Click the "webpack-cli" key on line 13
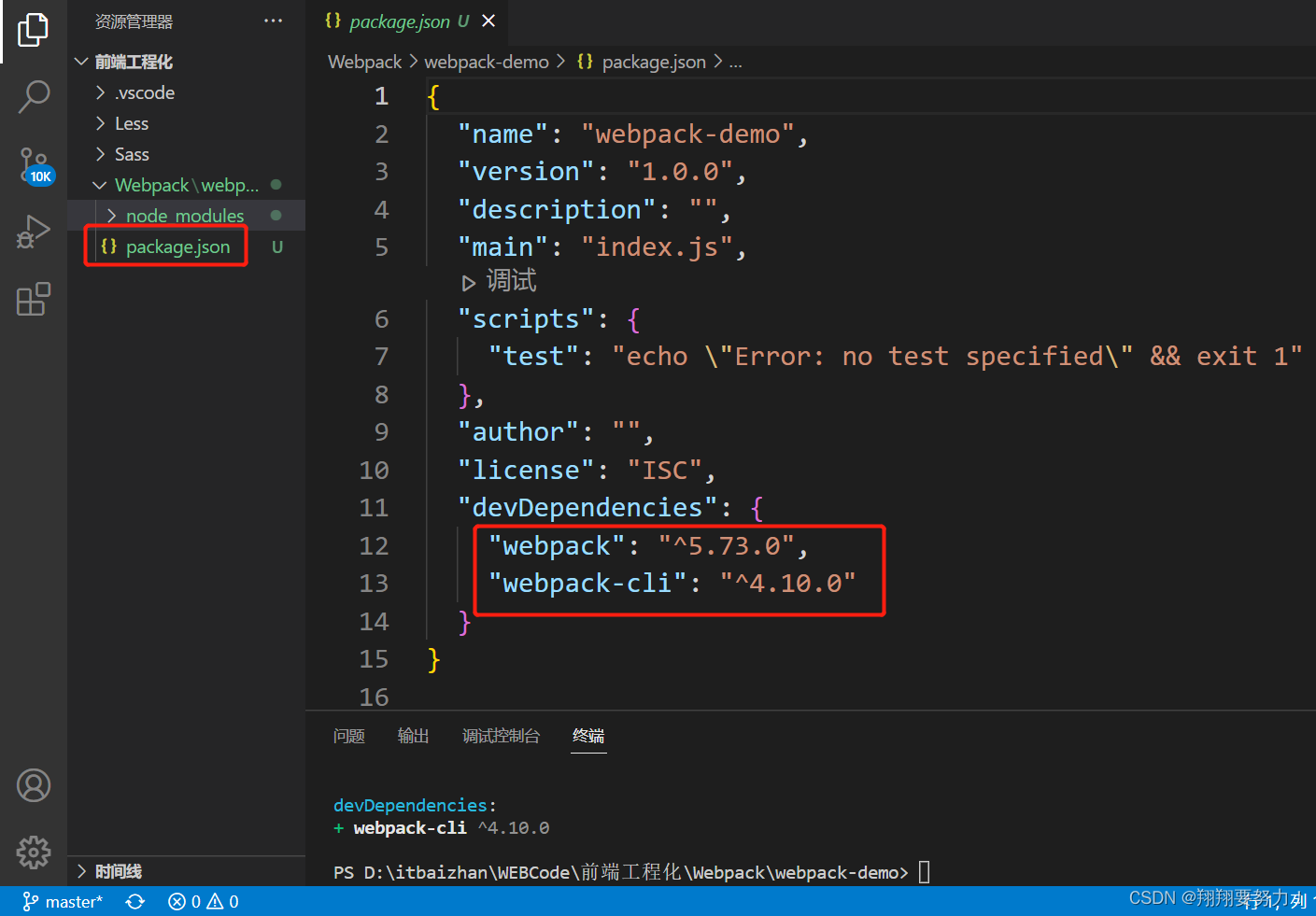1316x916 pixels. coord(587,584)
